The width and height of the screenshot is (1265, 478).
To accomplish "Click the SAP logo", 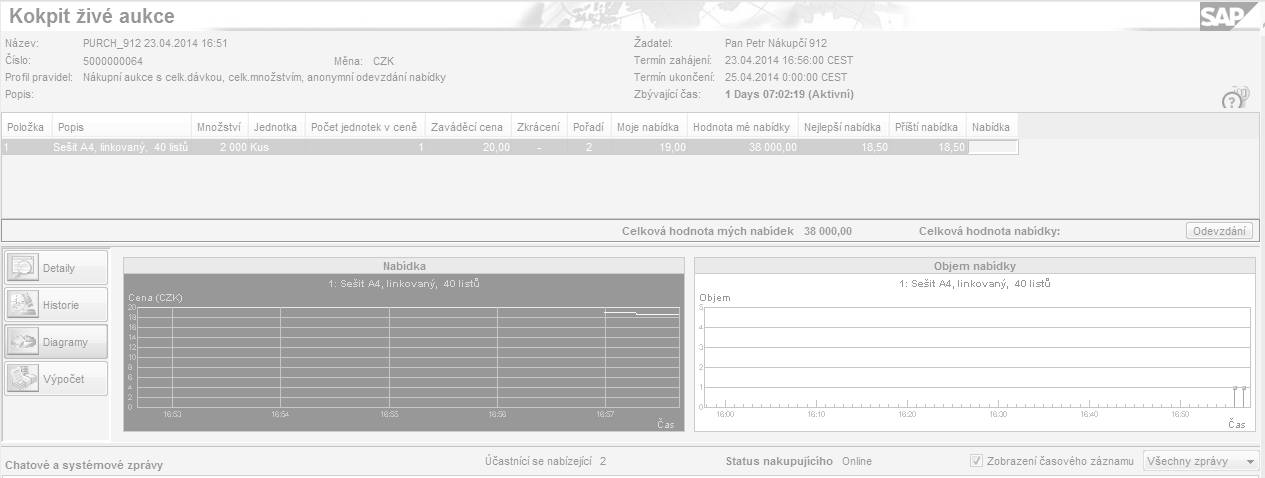I will tap(1227, 16).
